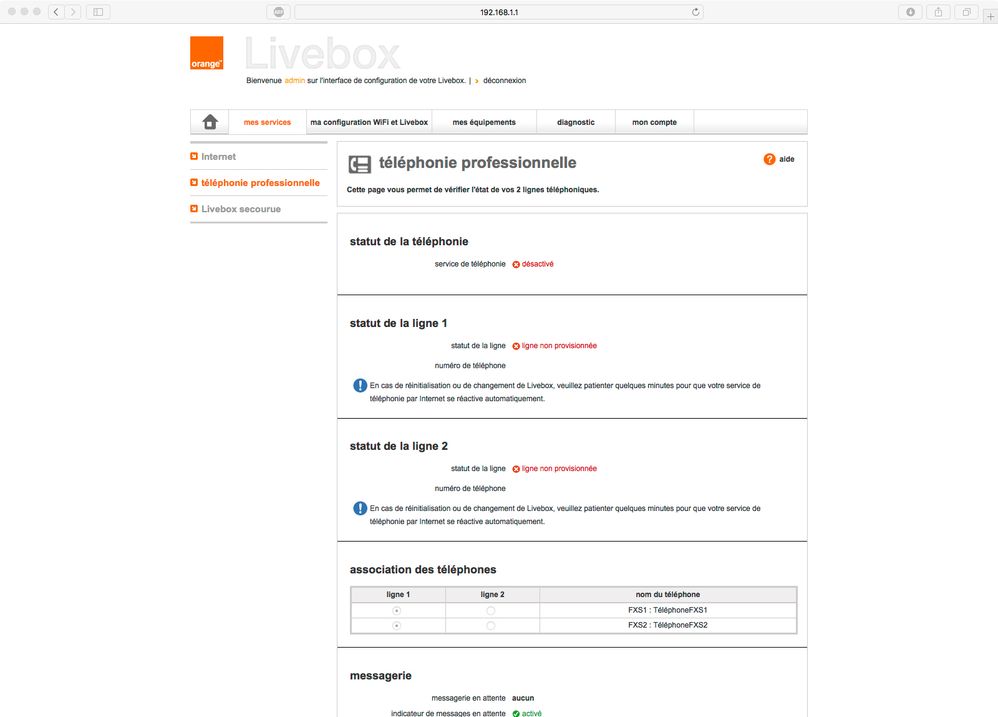Click the green activé check icon

(516, 714)
